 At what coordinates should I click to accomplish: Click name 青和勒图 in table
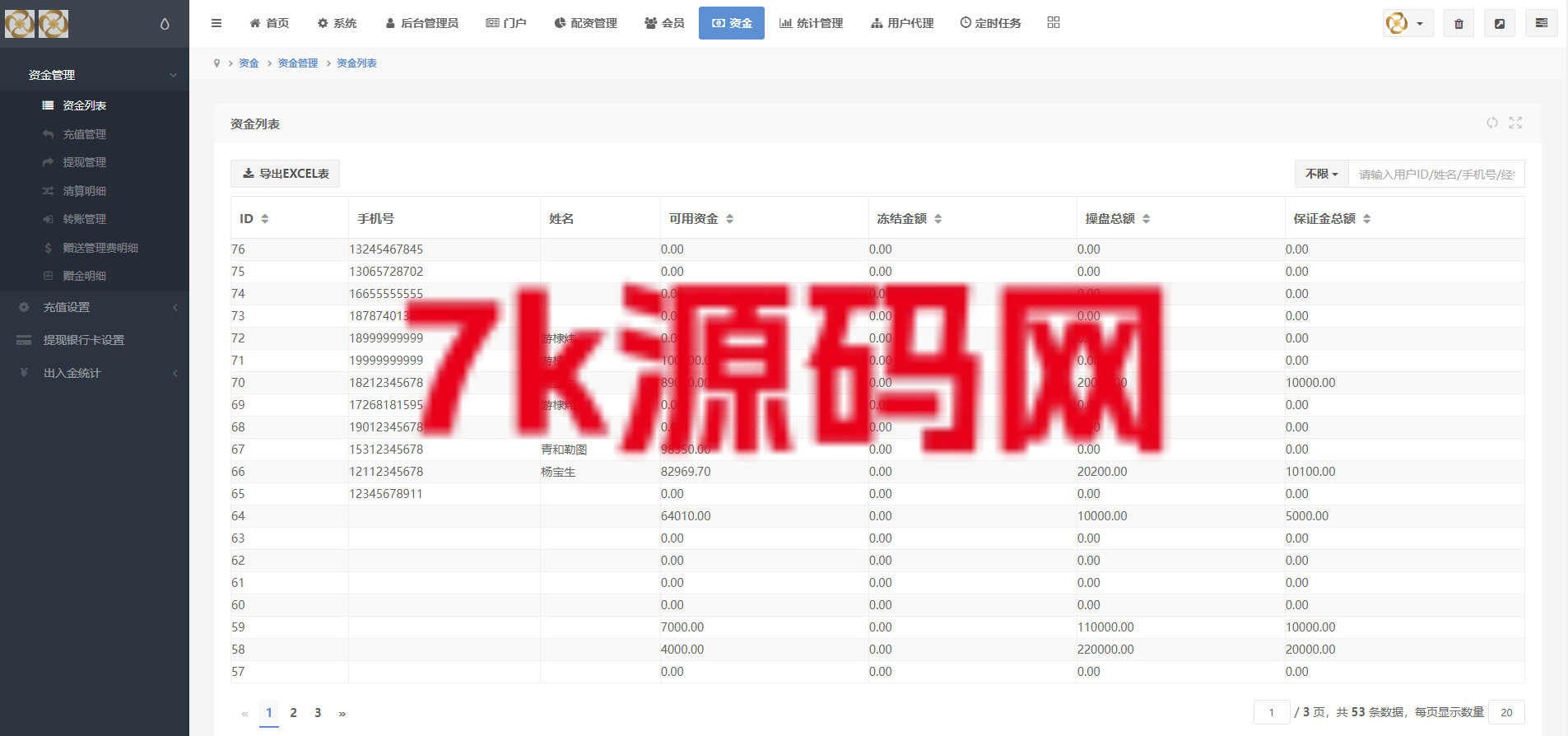[x=564, y=450]
